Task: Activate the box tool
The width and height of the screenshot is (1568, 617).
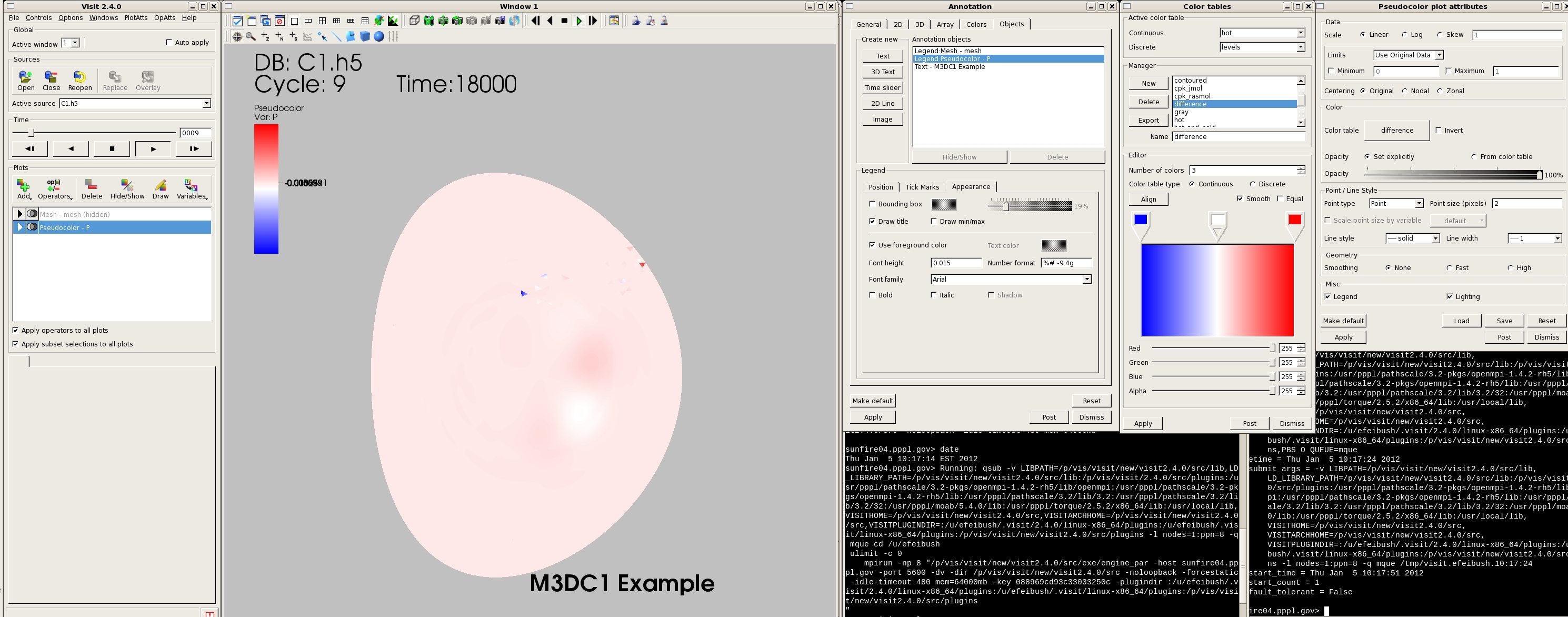Action: pos(365,36)
